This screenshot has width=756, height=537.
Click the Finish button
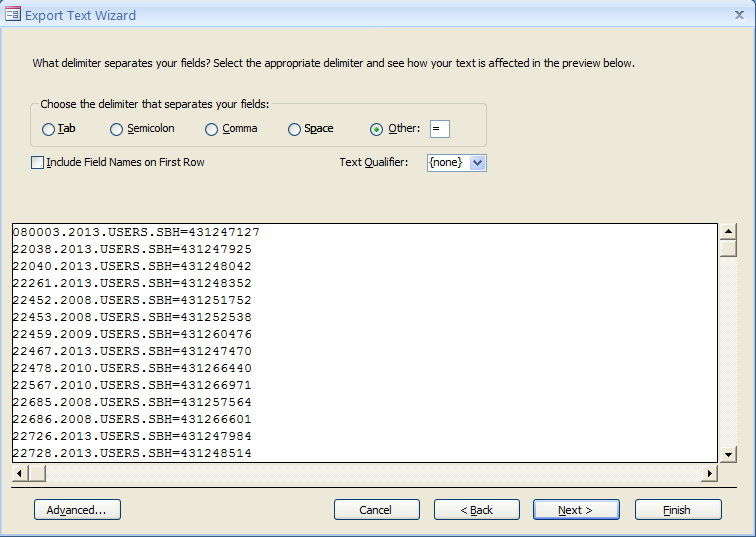click(x=678, y=510)
